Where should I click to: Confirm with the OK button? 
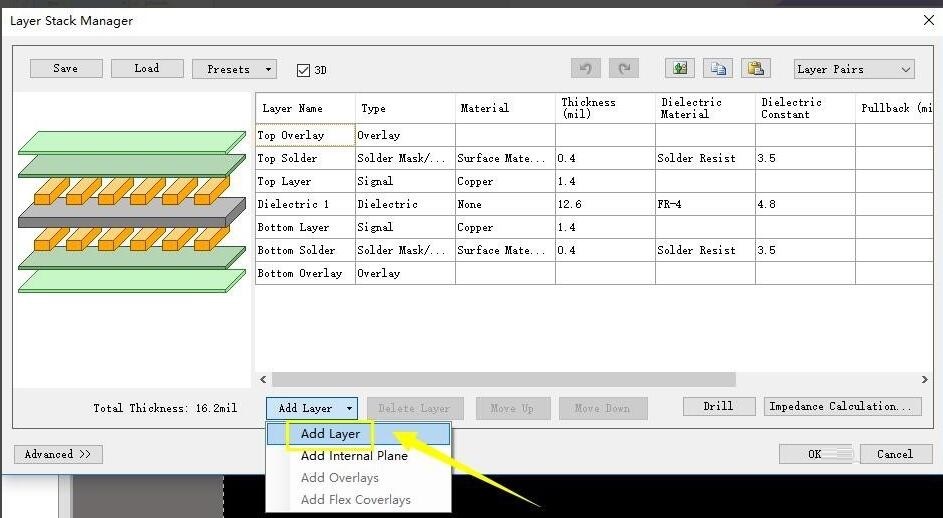point(815,454)
